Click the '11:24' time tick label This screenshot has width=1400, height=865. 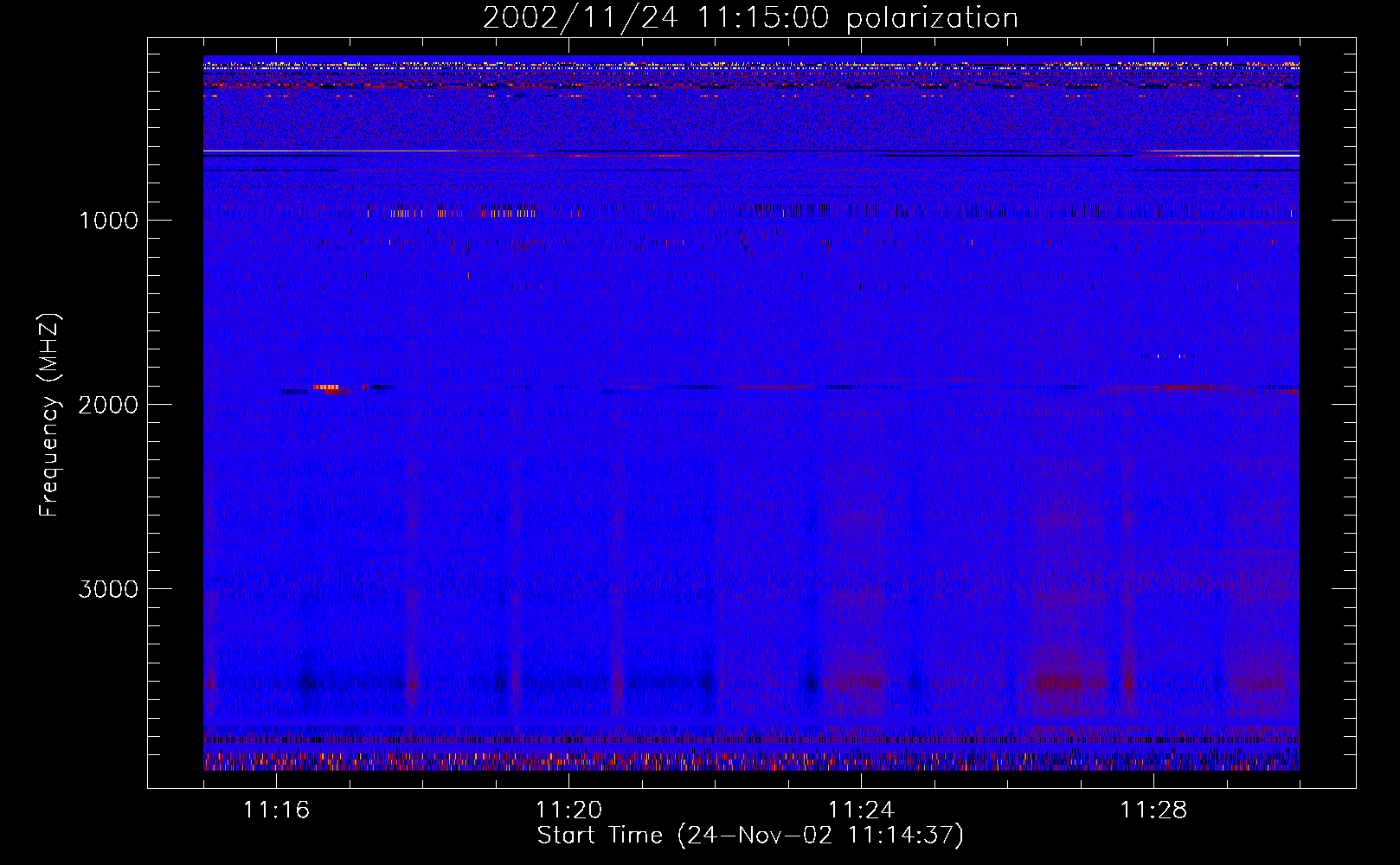[x=861, y=811]
